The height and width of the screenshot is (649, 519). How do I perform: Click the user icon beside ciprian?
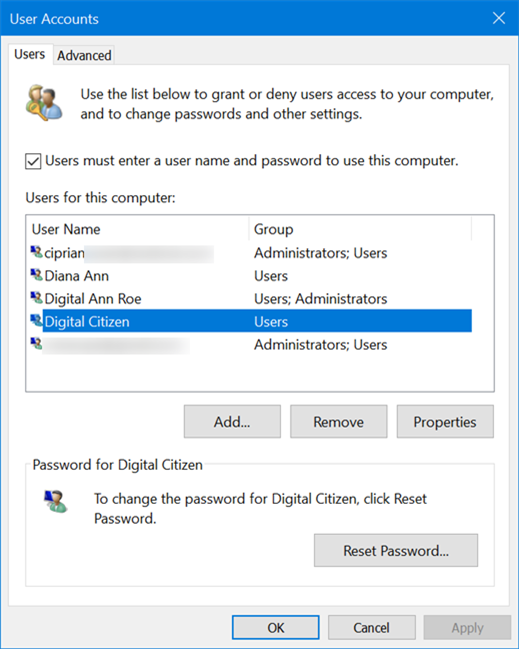(x=36, y=252)
